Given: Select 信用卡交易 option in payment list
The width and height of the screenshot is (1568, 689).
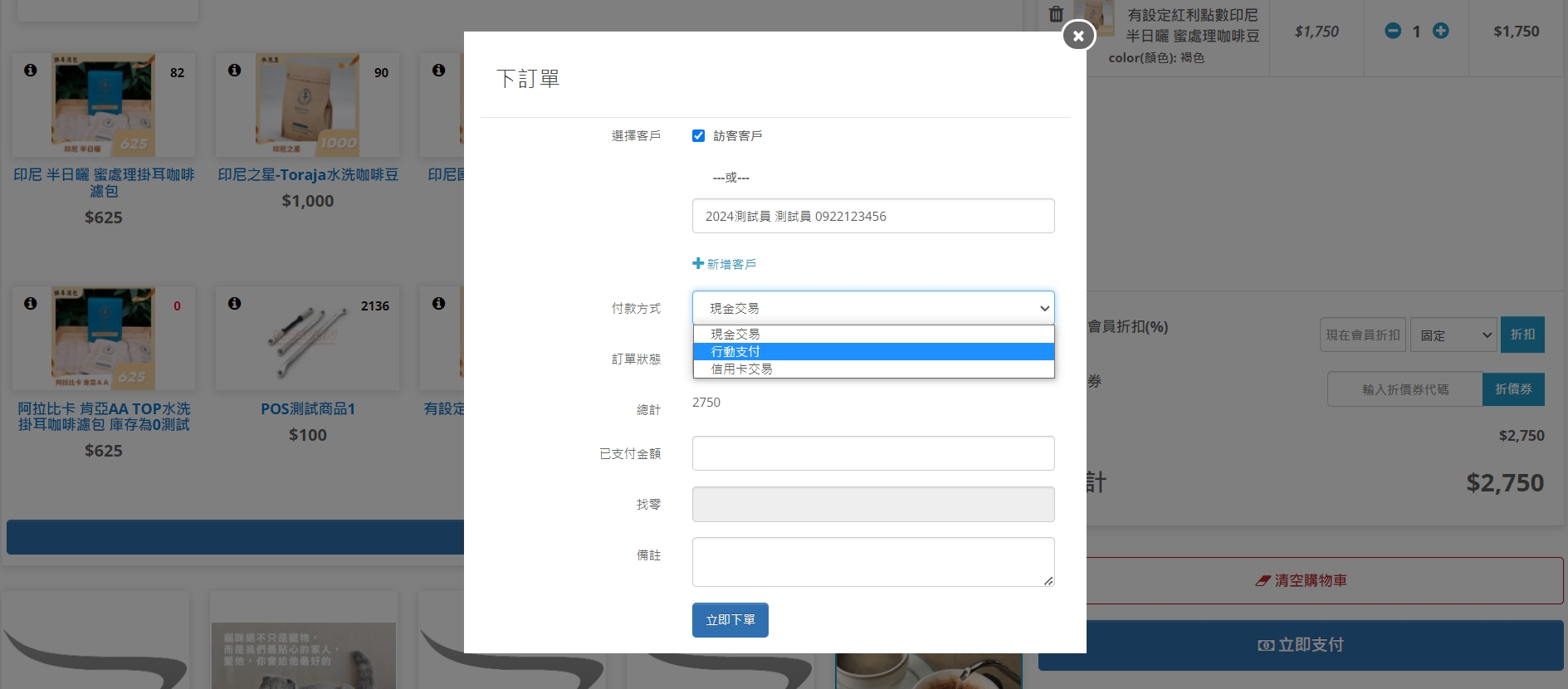Looking at the screenshot, I should (x=873, y=369).
